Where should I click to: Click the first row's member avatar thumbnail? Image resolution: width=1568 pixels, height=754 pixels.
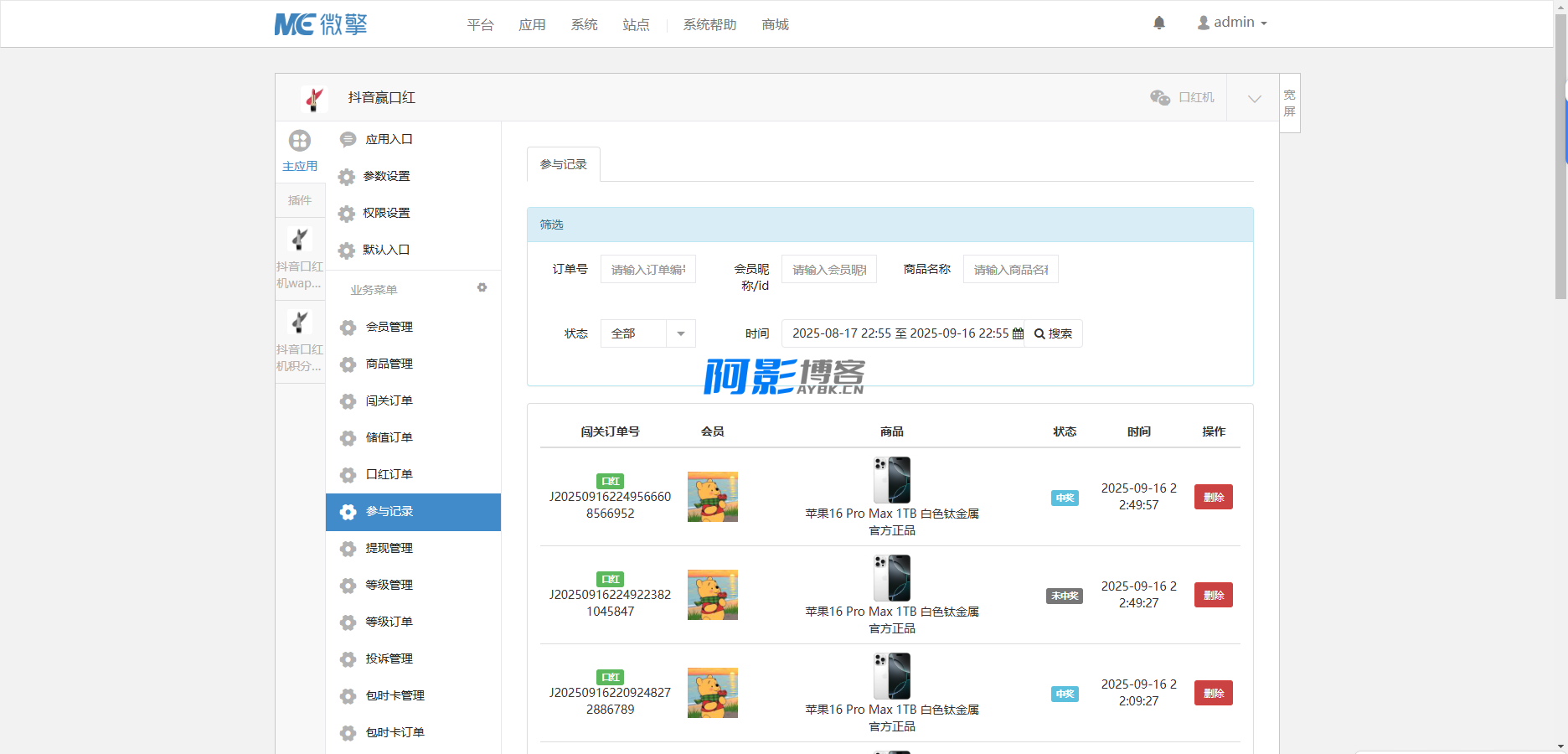pos(712,497)
